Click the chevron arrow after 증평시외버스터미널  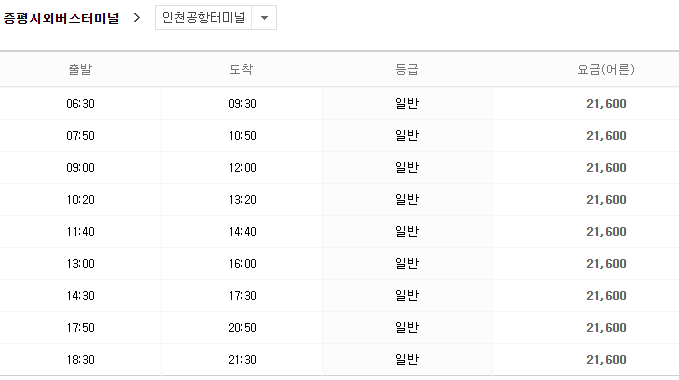pos(137,18)
